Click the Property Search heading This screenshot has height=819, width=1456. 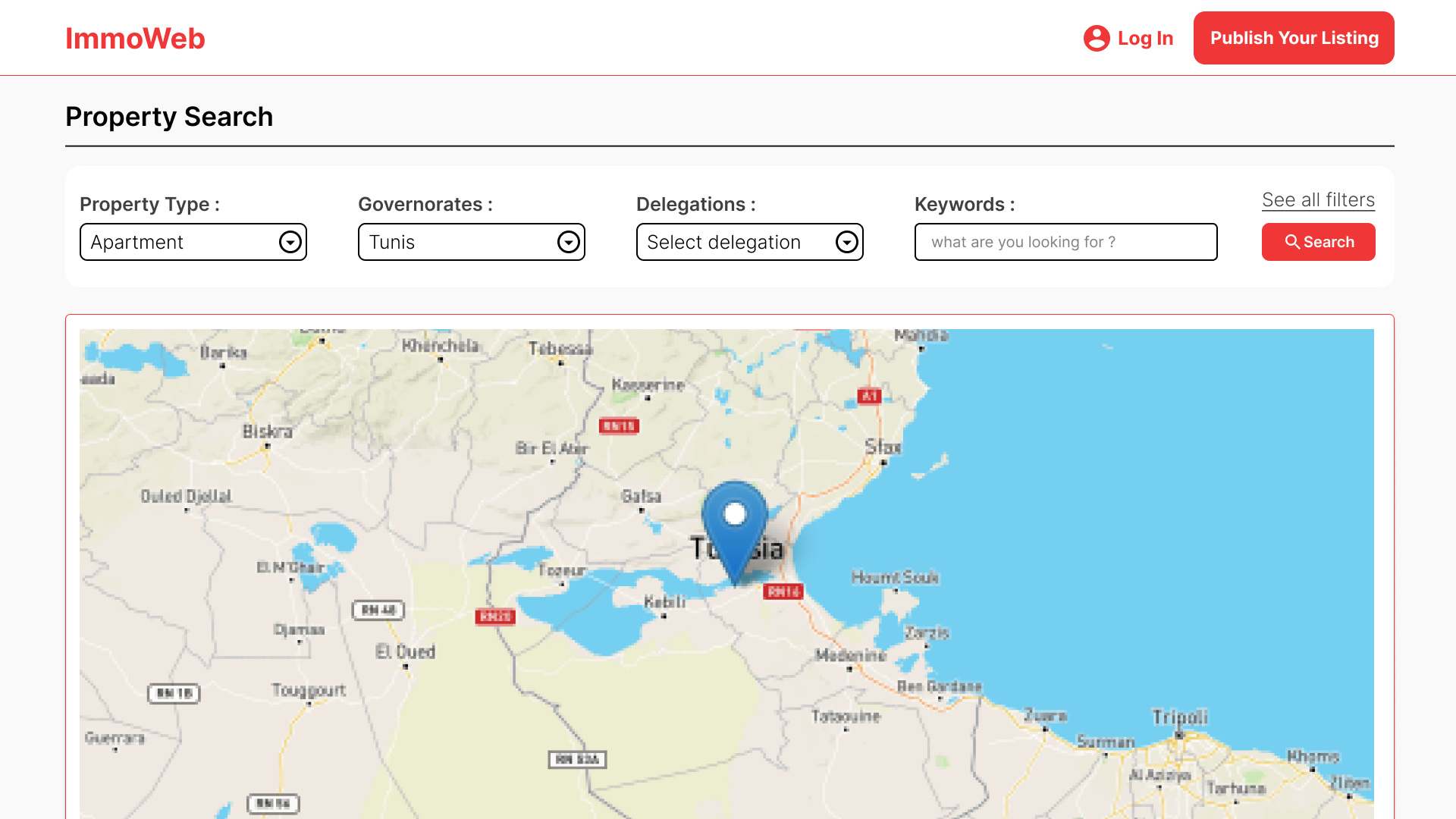169,117
